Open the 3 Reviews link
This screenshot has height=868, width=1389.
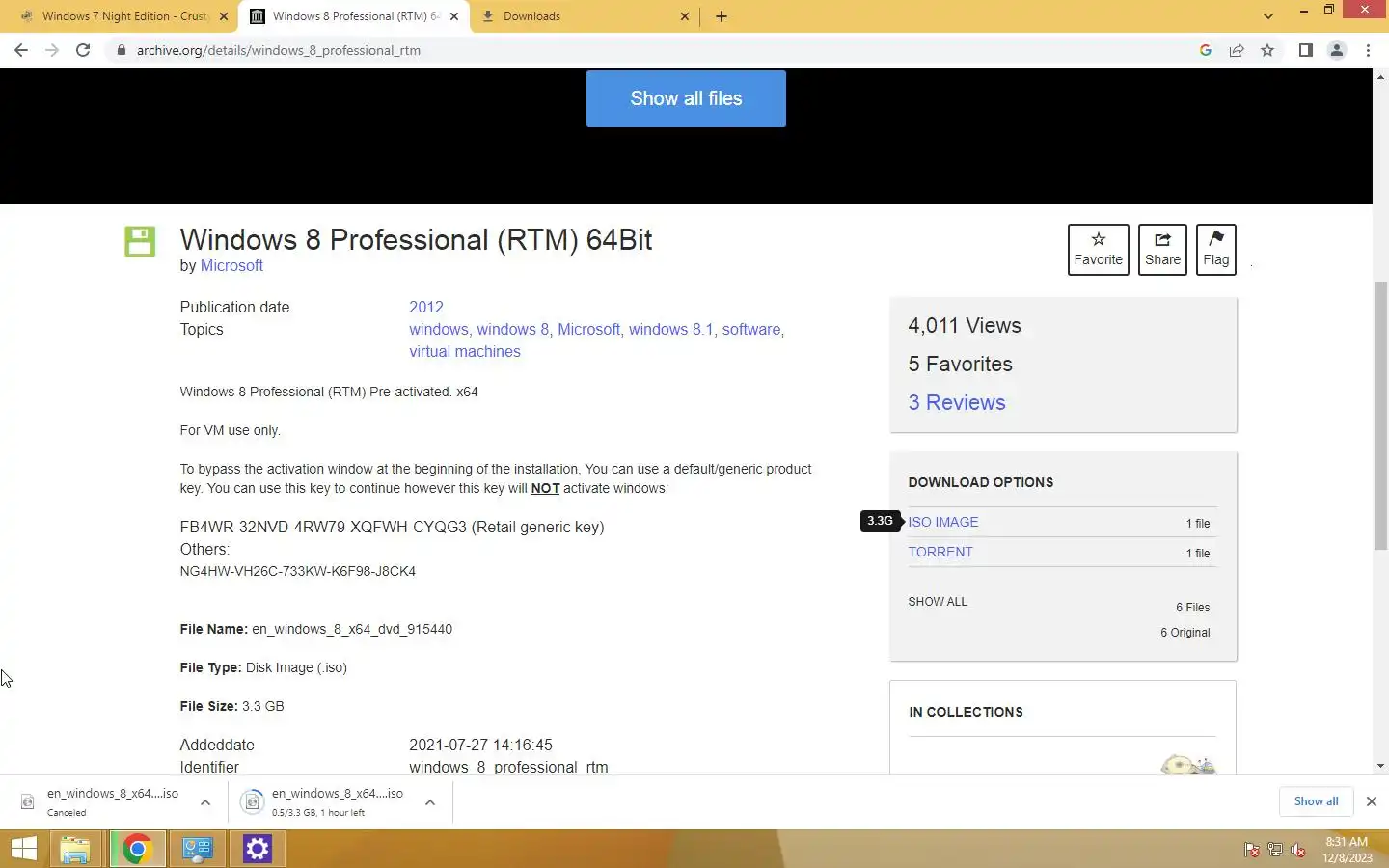tap(957, 403)
